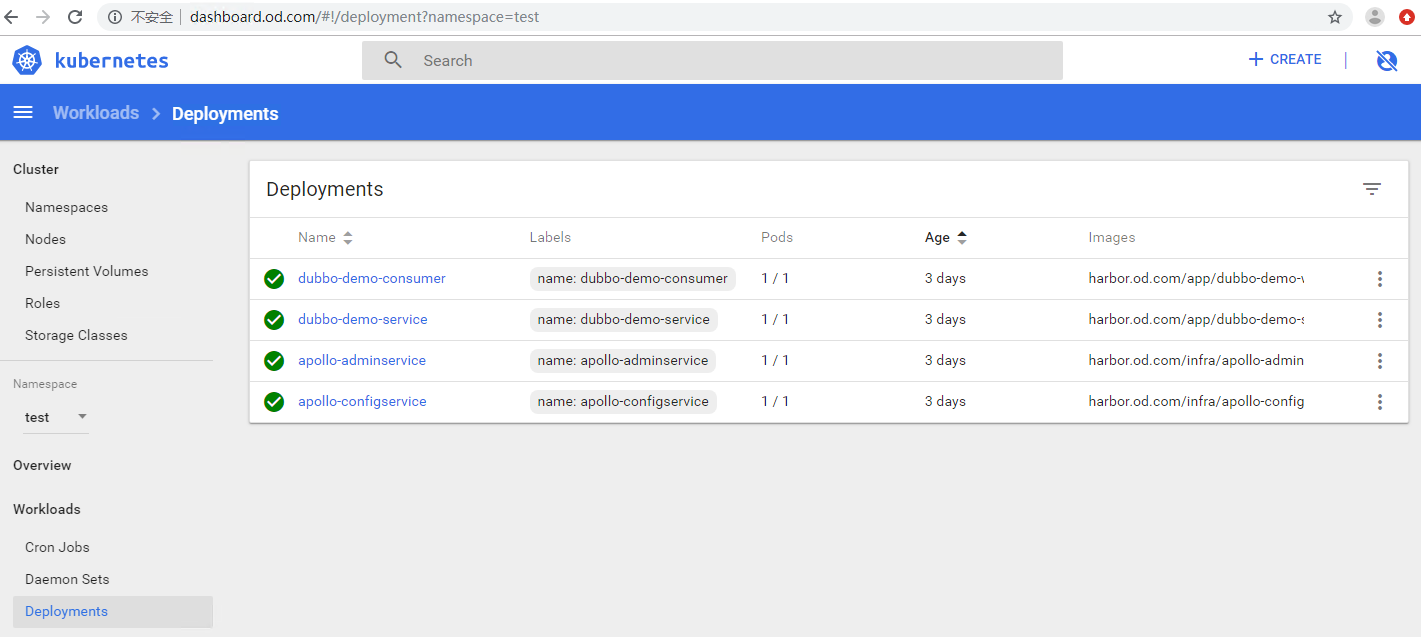This screenshot has height=637, width=1421.
Task: Go to Cron Jobs in sidebar
Action: point(57,547)
